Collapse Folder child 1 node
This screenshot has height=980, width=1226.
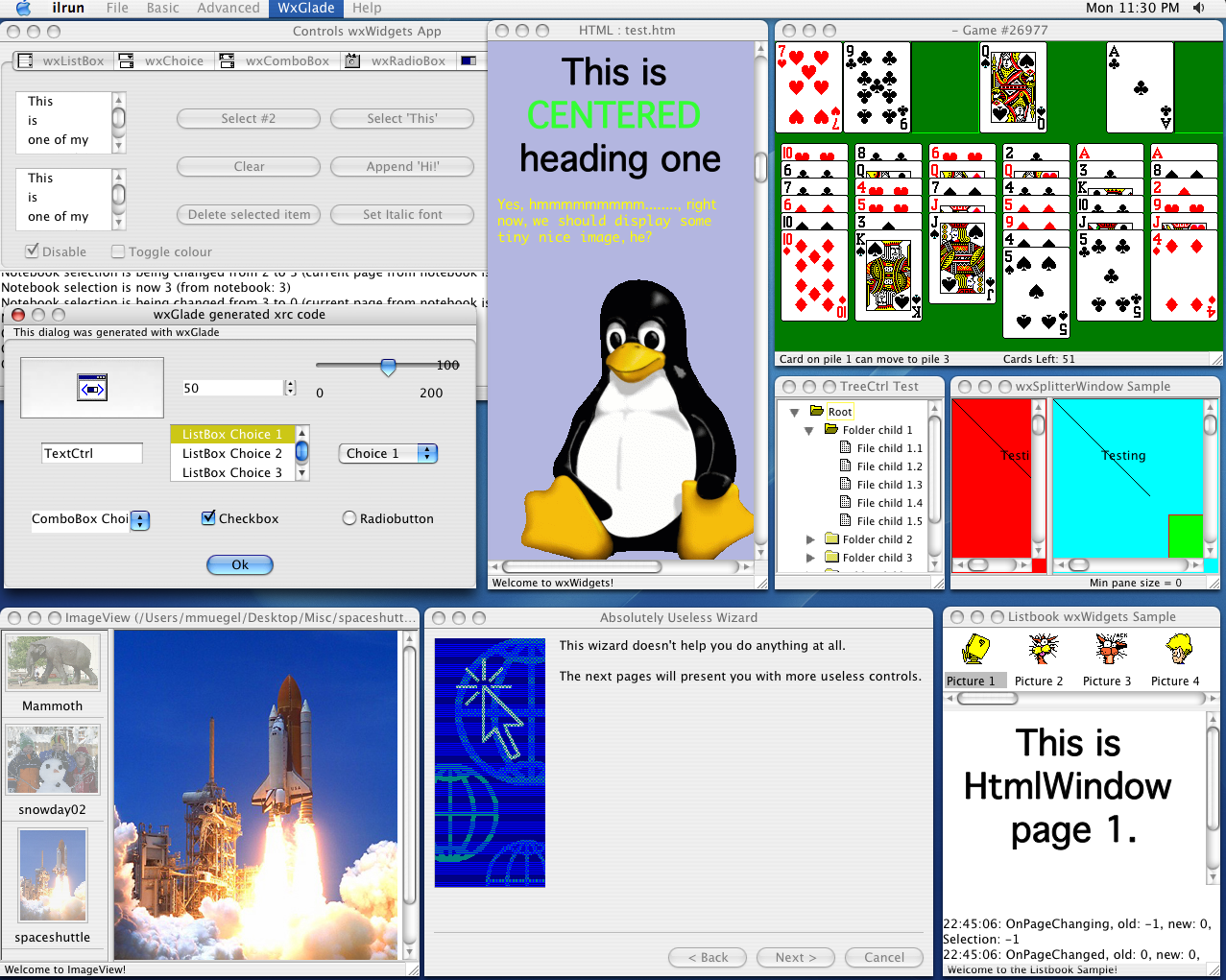809,430
